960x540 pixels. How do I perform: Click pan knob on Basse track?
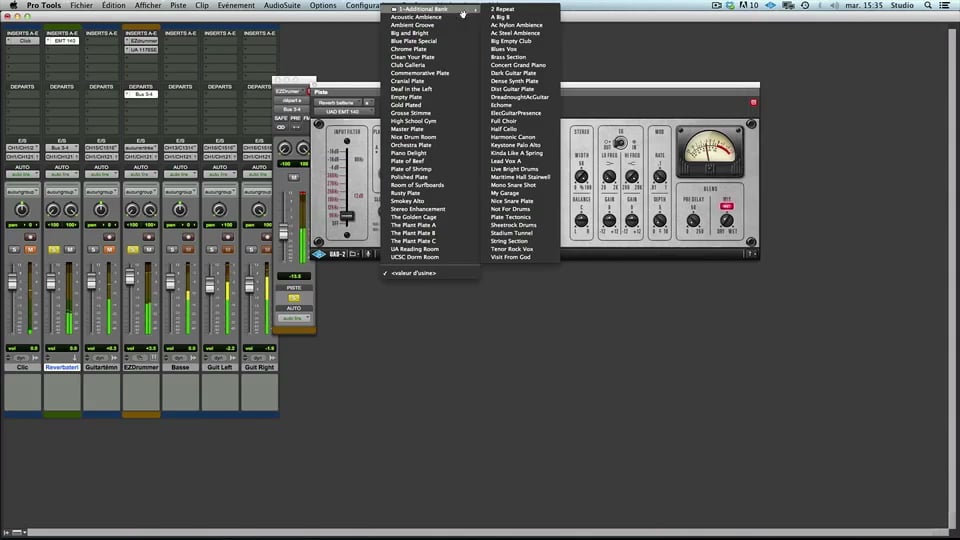click(x=180, y=209)
